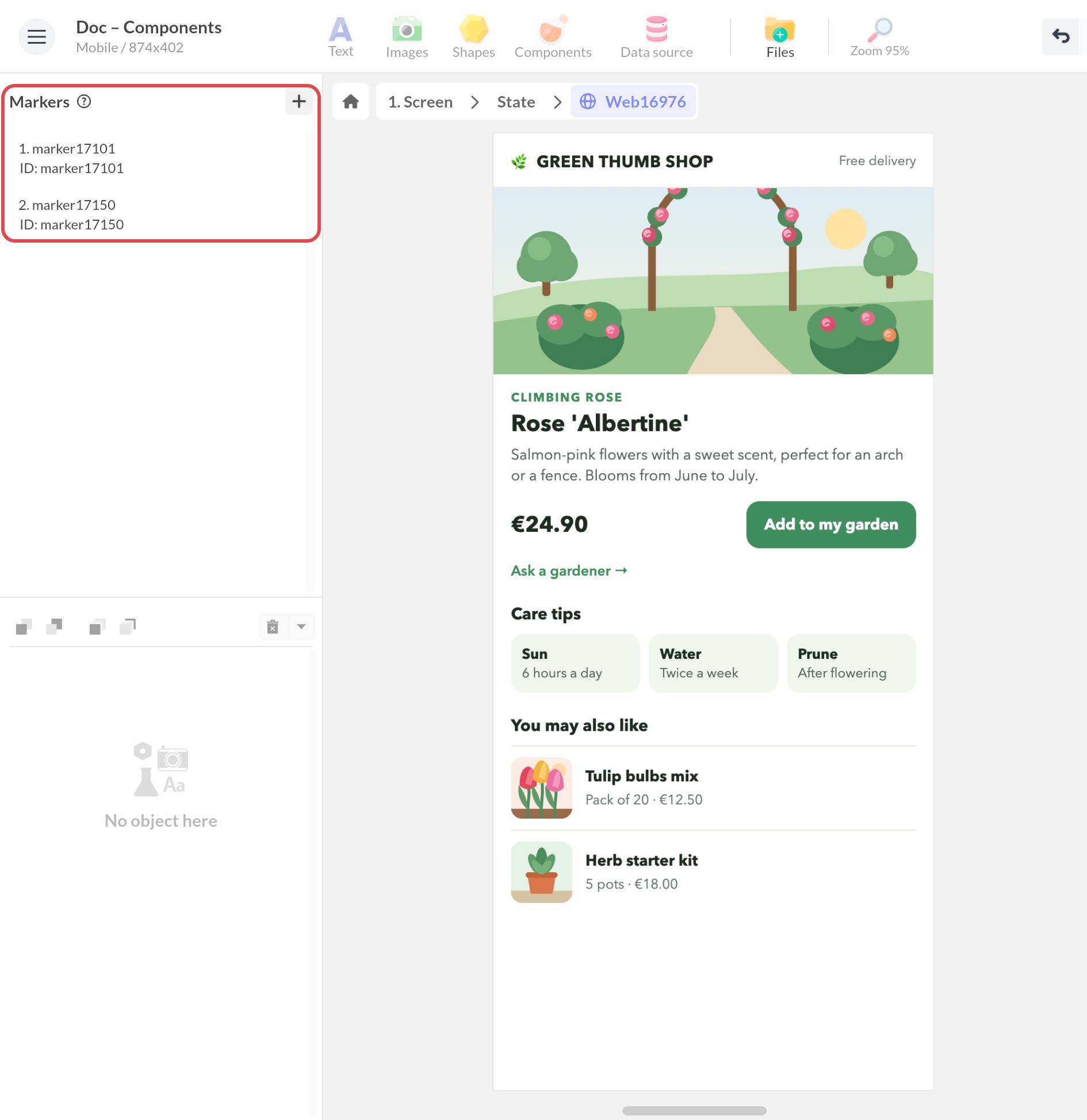Viewport: 1087px width, 1120px height.
Task: Expand the delete options dropdown arrow
Action: click(x=301, y=627)
